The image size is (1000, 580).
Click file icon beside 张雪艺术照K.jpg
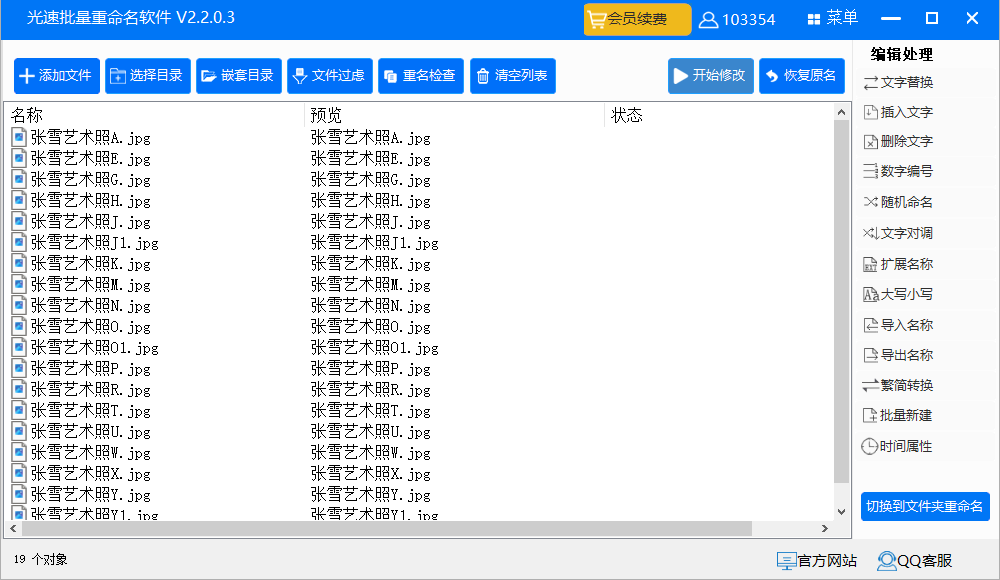click(19, 264)
